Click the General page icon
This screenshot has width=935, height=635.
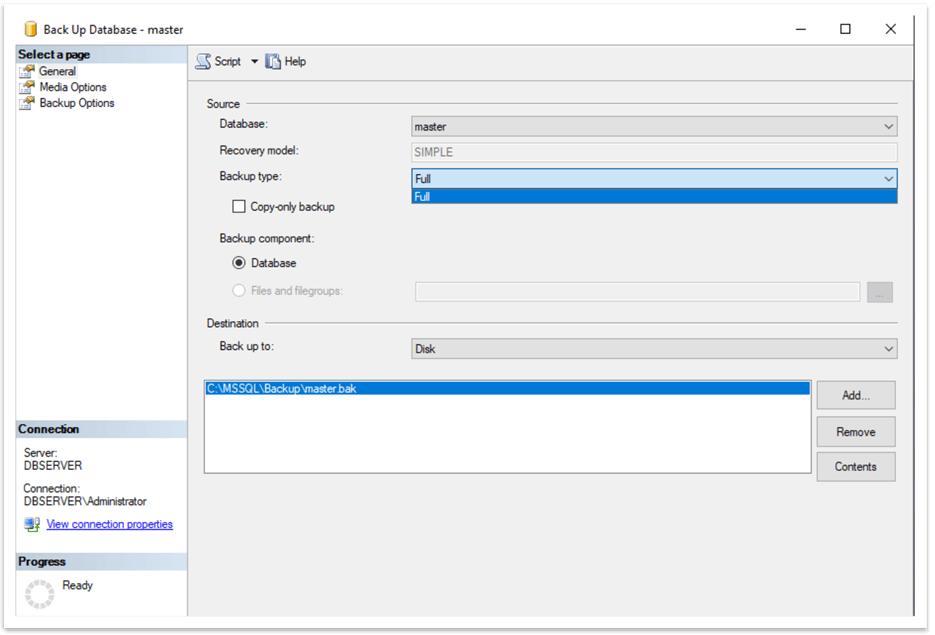pos(27,72)
